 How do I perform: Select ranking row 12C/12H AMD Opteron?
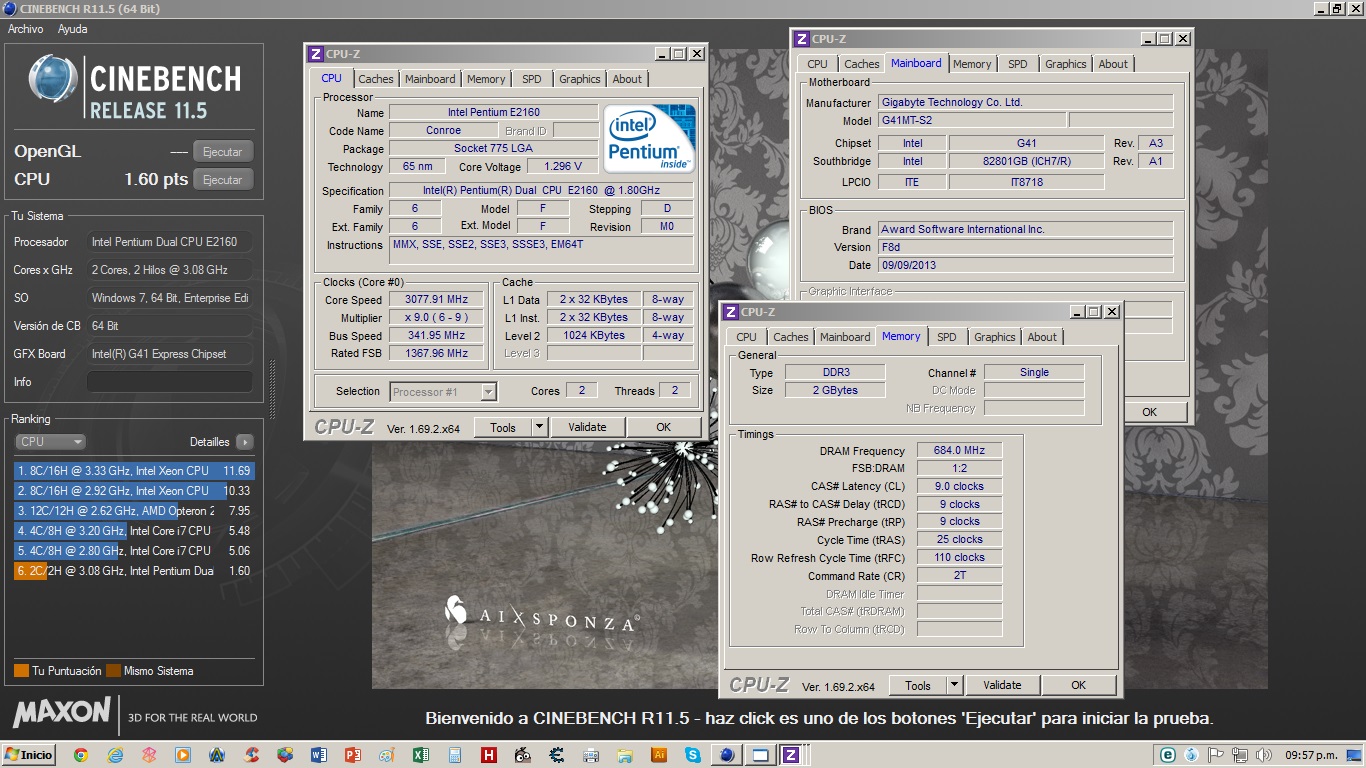134,511
